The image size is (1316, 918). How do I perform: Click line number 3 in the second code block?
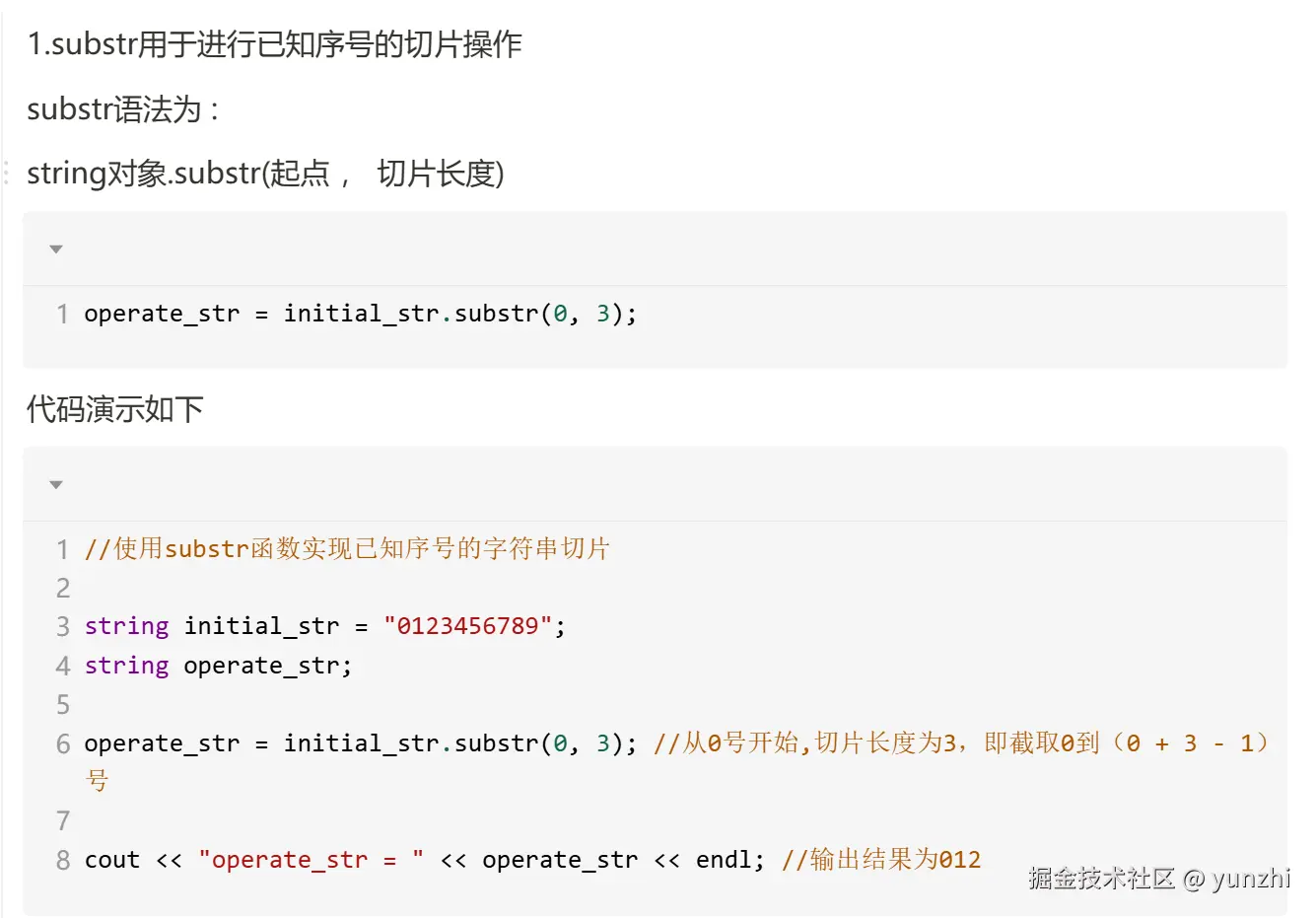[x=62, y=626]
